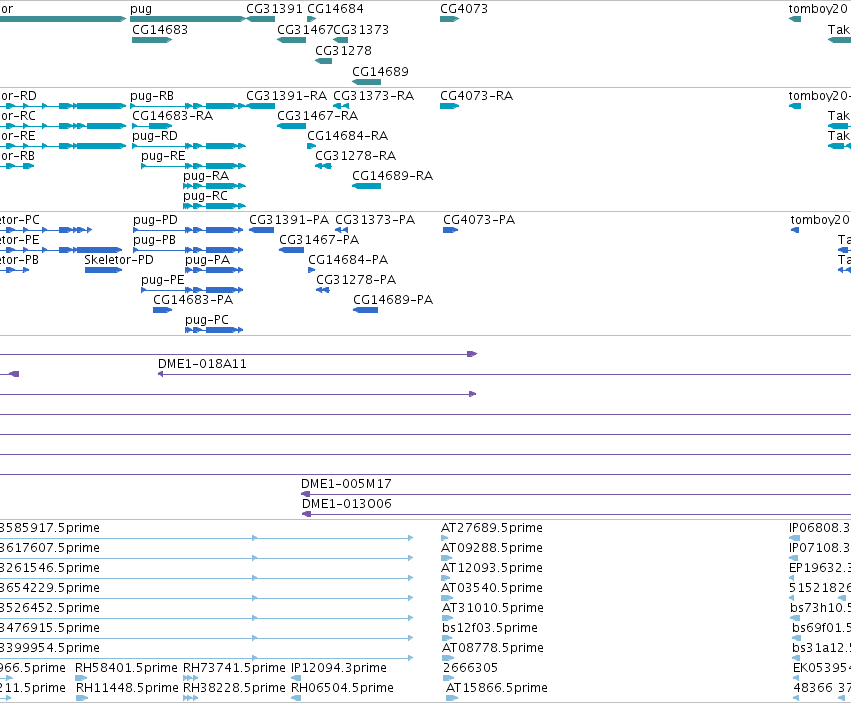Image resolution: width=851 pixels, height=703 pixels.
Task: Click the CG31391-RA transcript label
Action: (287, 96)
